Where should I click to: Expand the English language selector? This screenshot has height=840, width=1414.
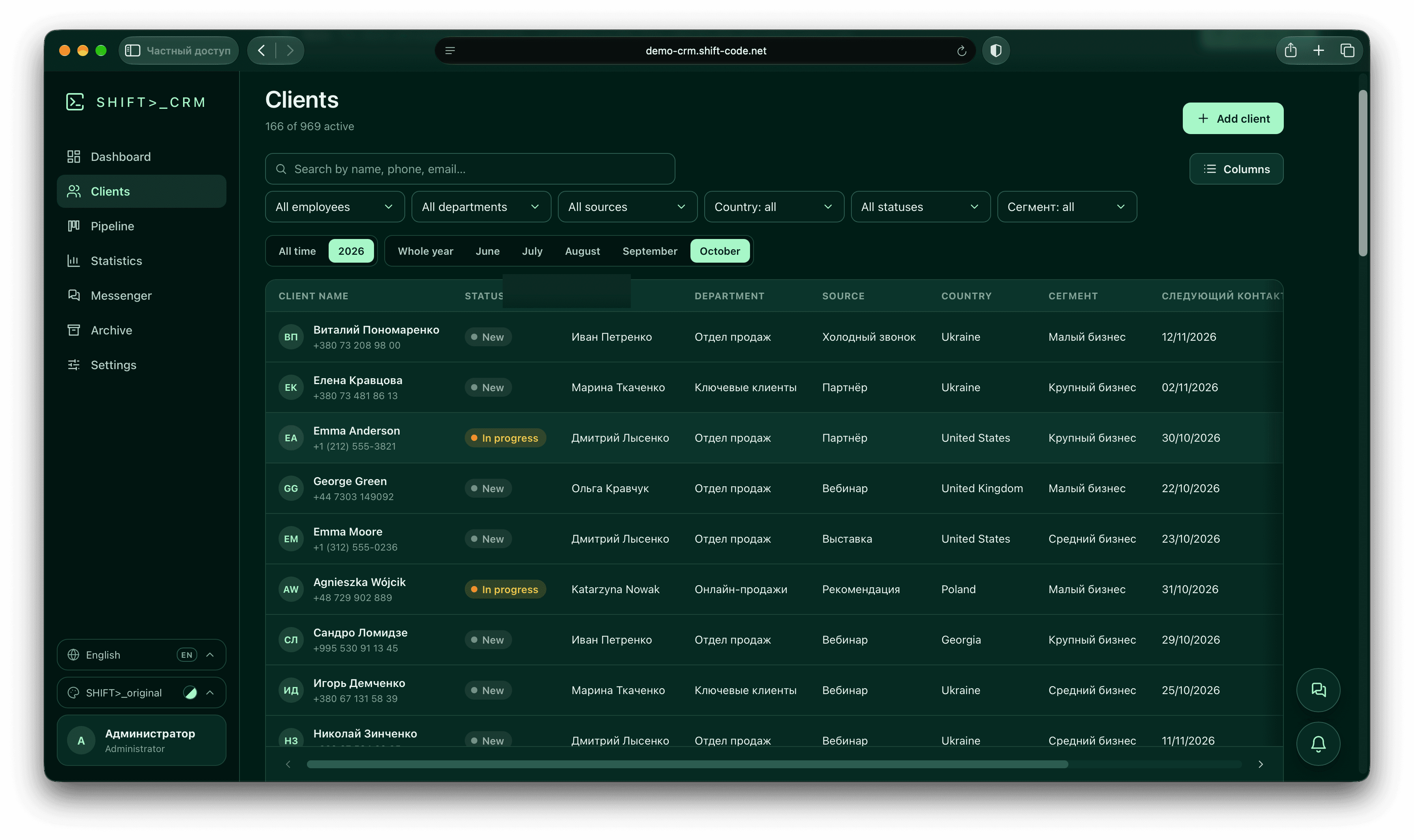click(x=142, y=655)
